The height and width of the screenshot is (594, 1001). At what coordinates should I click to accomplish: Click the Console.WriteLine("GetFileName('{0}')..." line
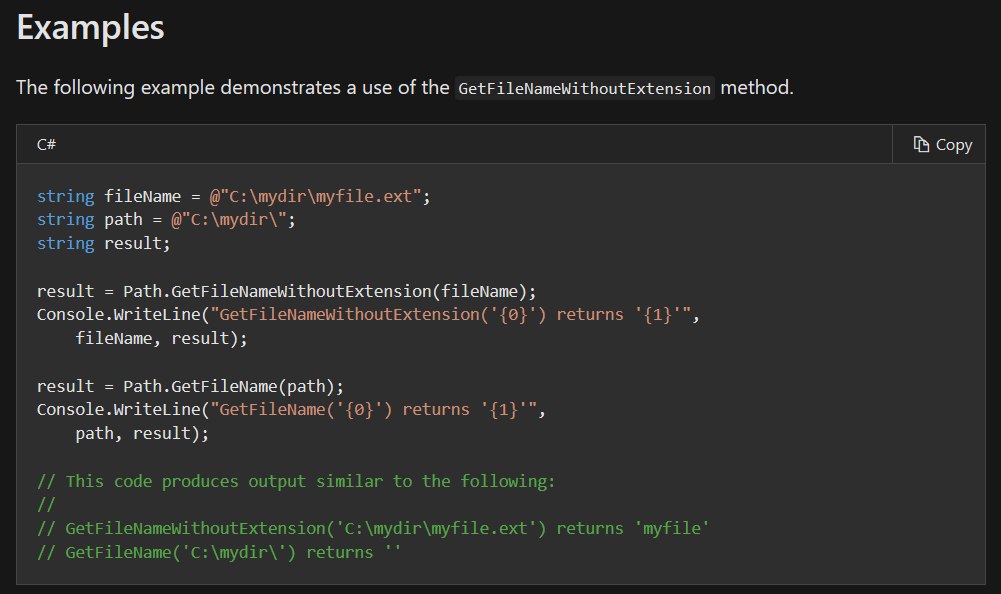click(x=291, y=409)
